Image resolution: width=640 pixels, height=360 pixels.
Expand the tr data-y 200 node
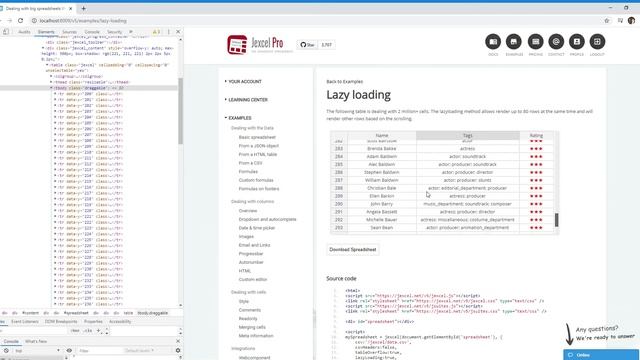[55, 94]
